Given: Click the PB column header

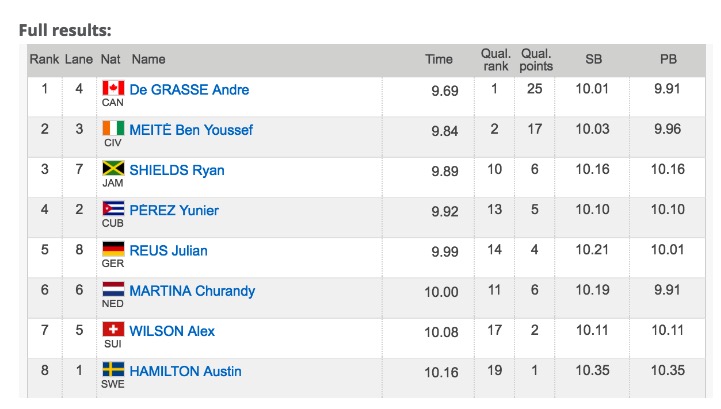Looking at the screenshot, I should pos(668,59).
